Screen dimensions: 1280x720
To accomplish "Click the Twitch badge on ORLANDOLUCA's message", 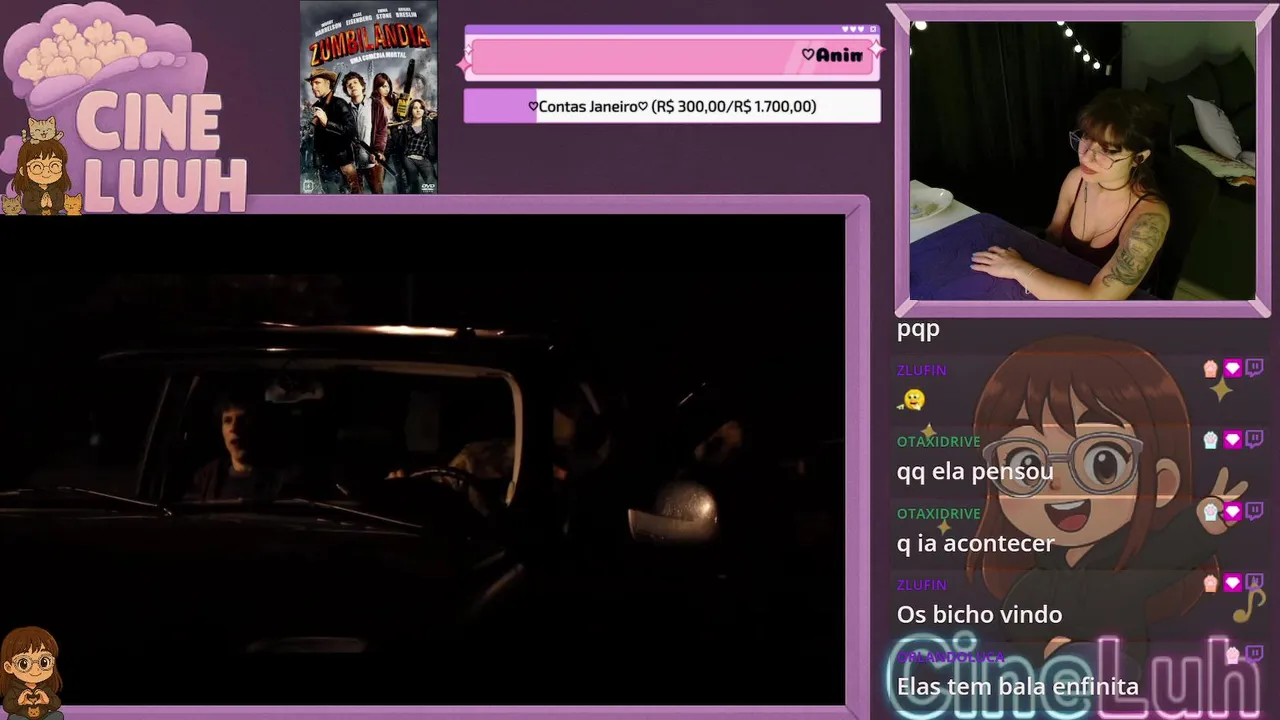I will click(x=1254, y=655).
